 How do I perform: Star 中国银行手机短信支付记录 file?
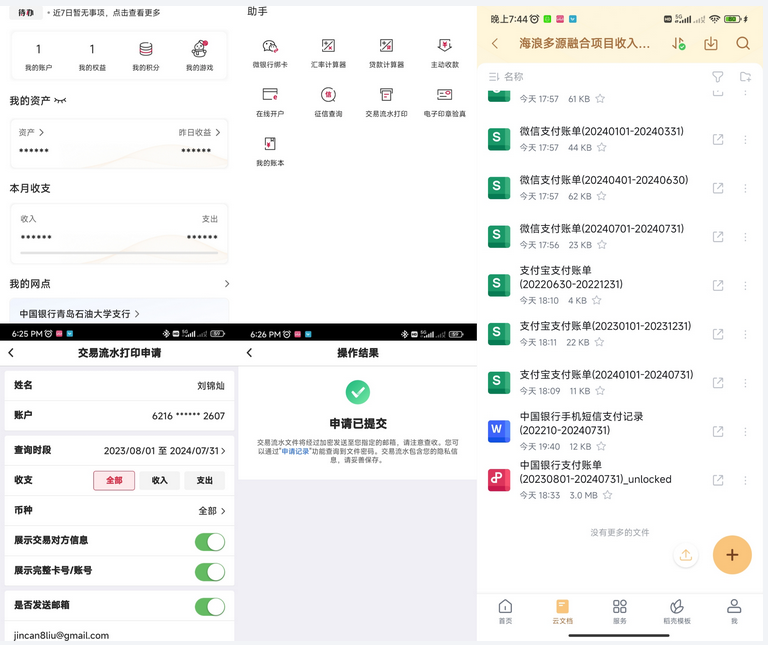pos(601,446)
